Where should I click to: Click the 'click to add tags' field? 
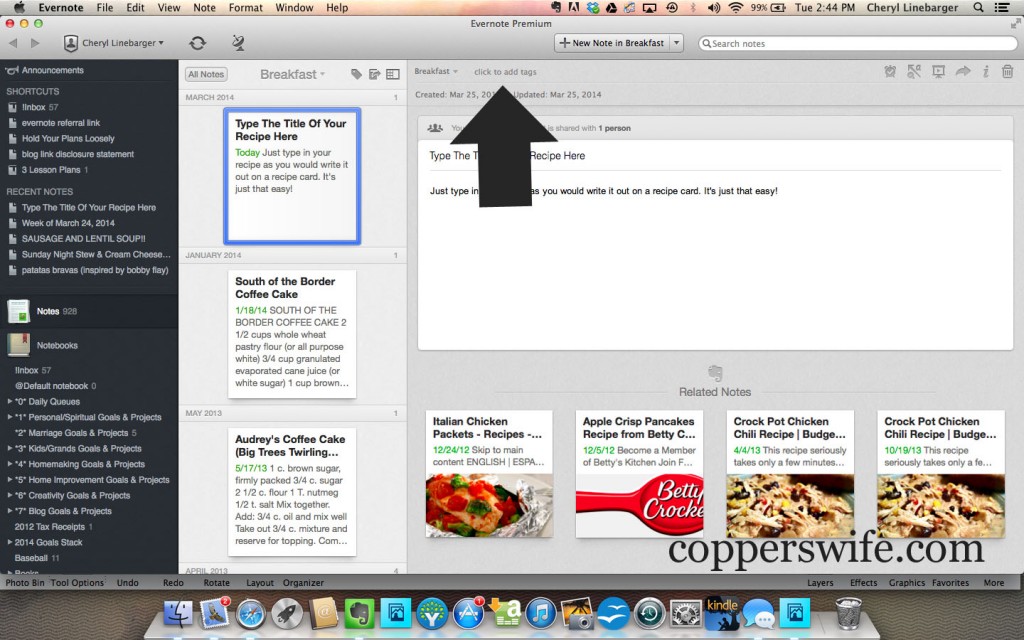click(505, 72)
